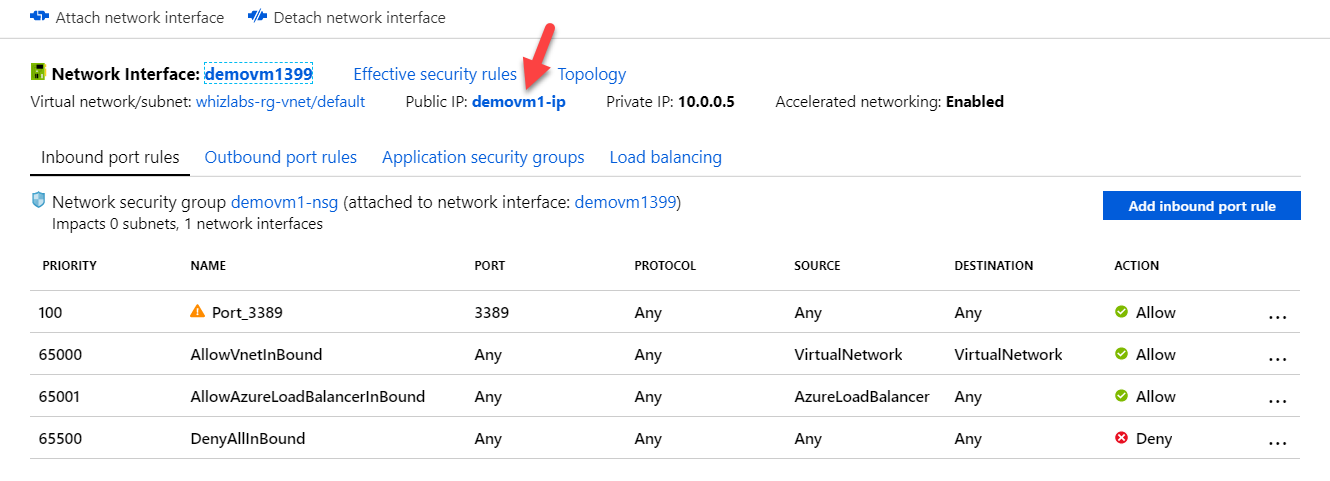Click the network security group shield icon
Screen dimensions: 1330x481
coord(39,200)
